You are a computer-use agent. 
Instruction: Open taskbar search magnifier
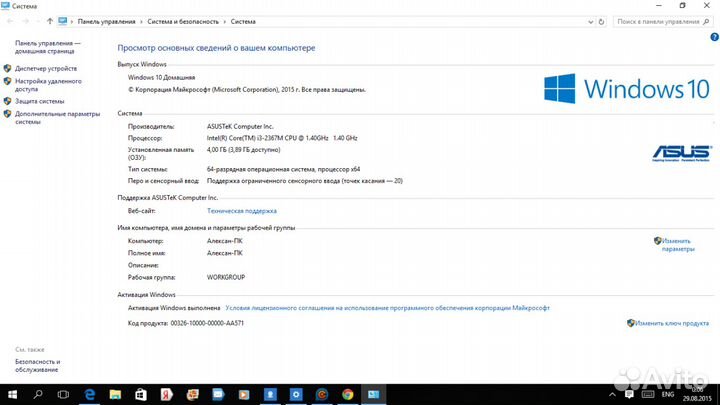[x=38, y=394]
